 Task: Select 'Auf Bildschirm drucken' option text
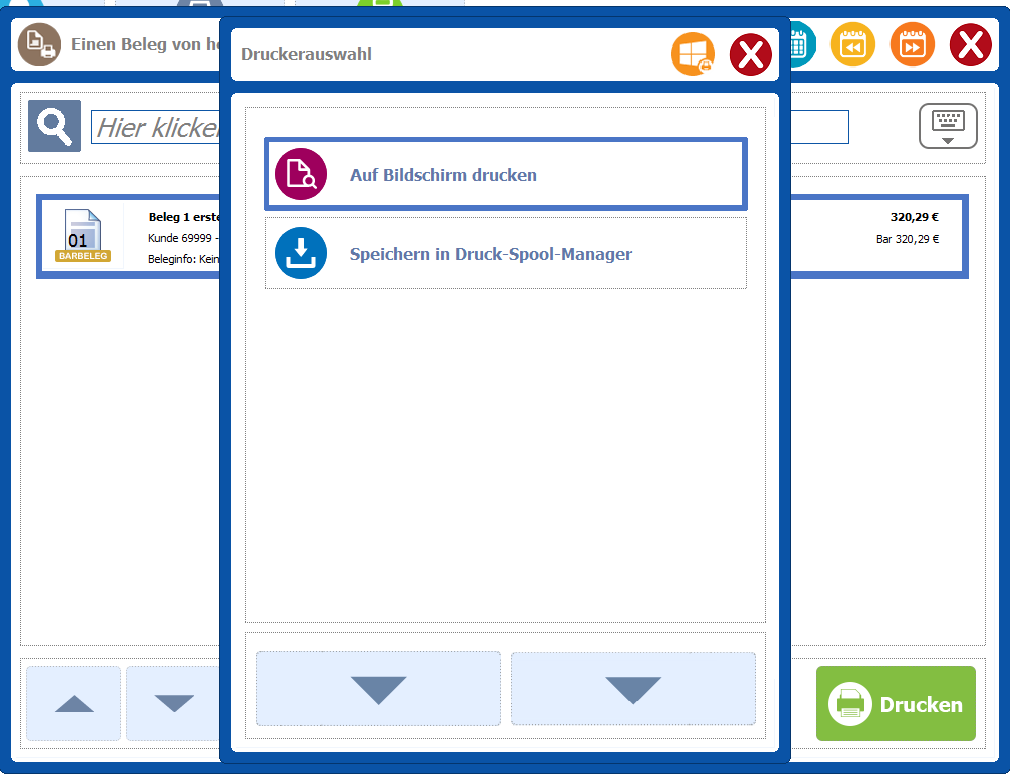(x=443, y=175)
